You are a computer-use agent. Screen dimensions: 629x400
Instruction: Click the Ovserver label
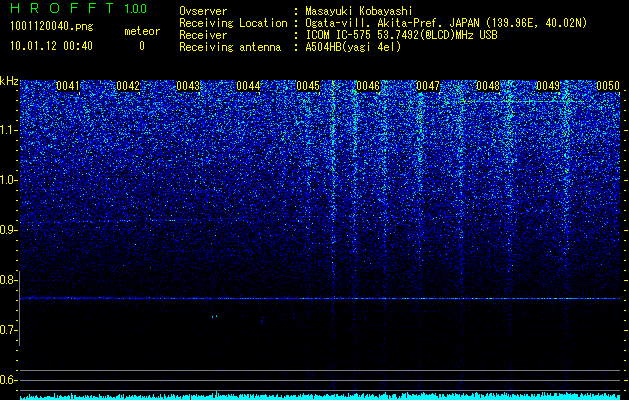click(x=203, y=11)
